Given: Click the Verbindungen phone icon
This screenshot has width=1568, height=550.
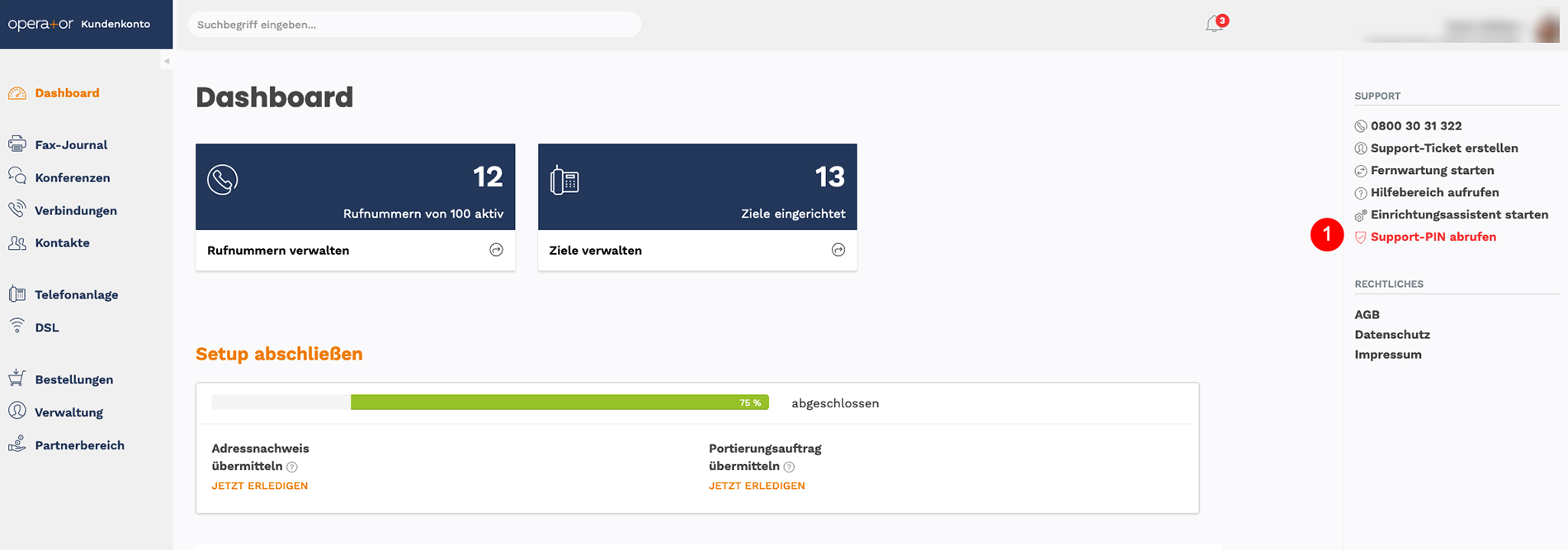Looking at the screenshot, I should (x=17, y=209).
